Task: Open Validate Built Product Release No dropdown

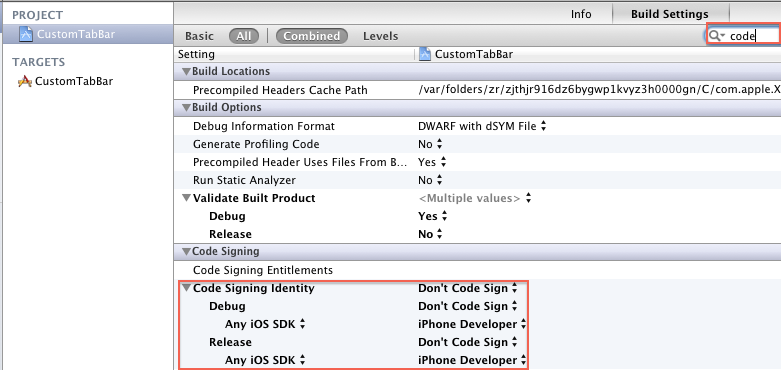Action: pos(430,234)
